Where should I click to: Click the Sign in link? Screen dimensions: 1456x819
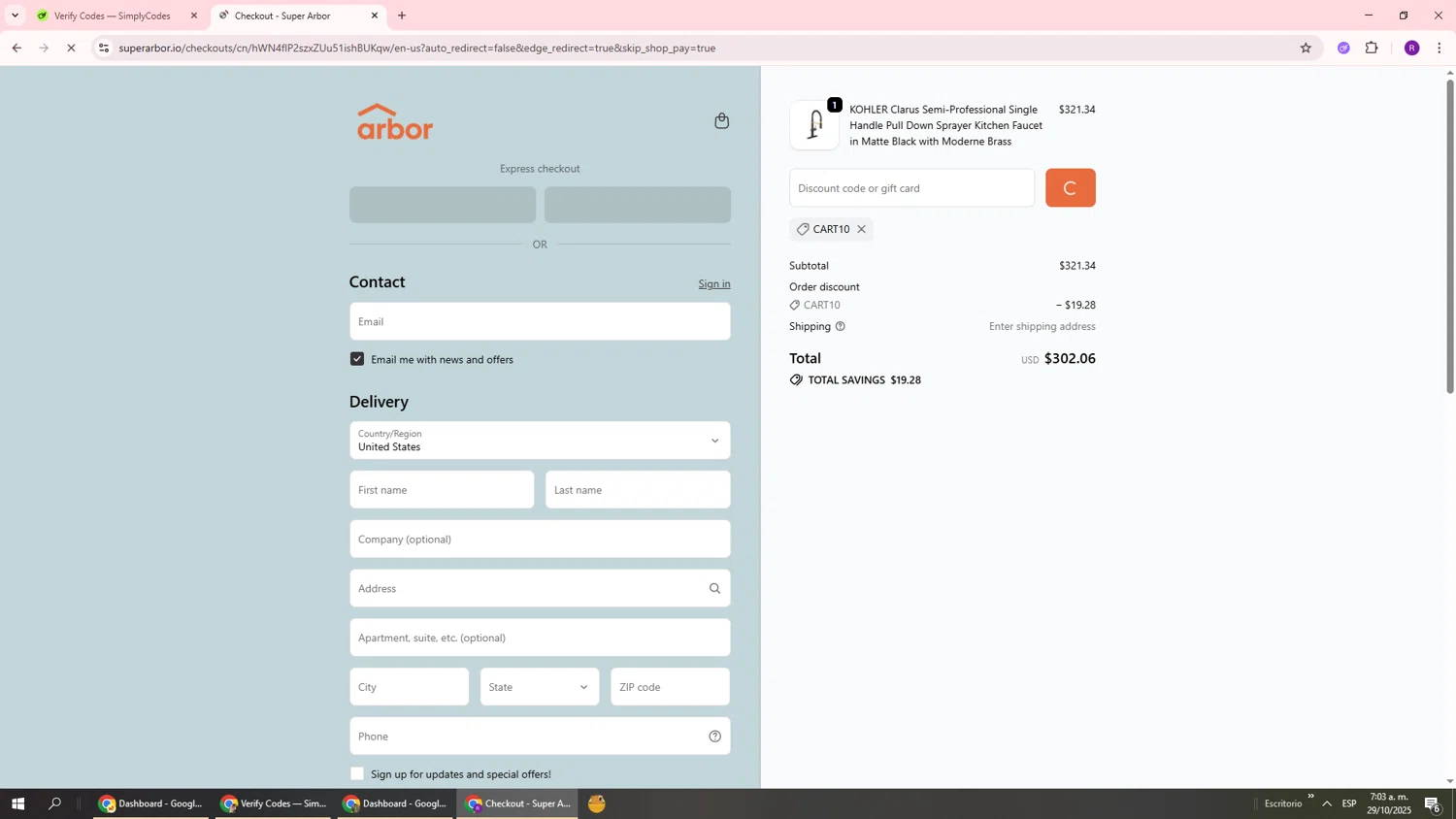click(x=714, y=283)
